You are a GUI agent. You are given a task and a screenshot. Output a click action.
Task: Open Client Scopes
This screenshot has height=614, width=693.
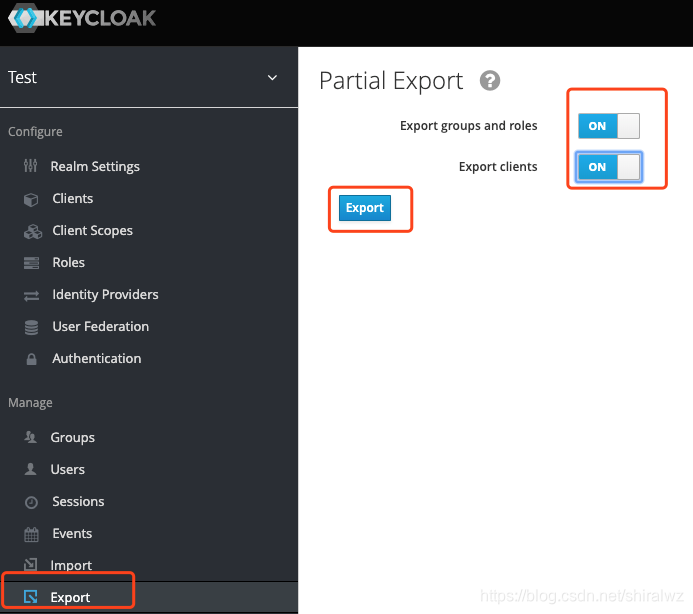[92, 230]
